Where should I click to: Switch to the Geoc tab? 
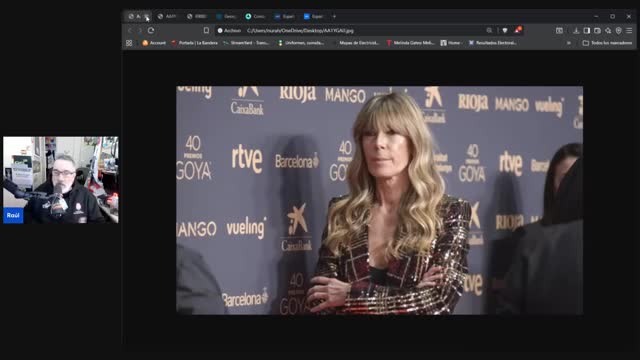[x=227, y=16]
